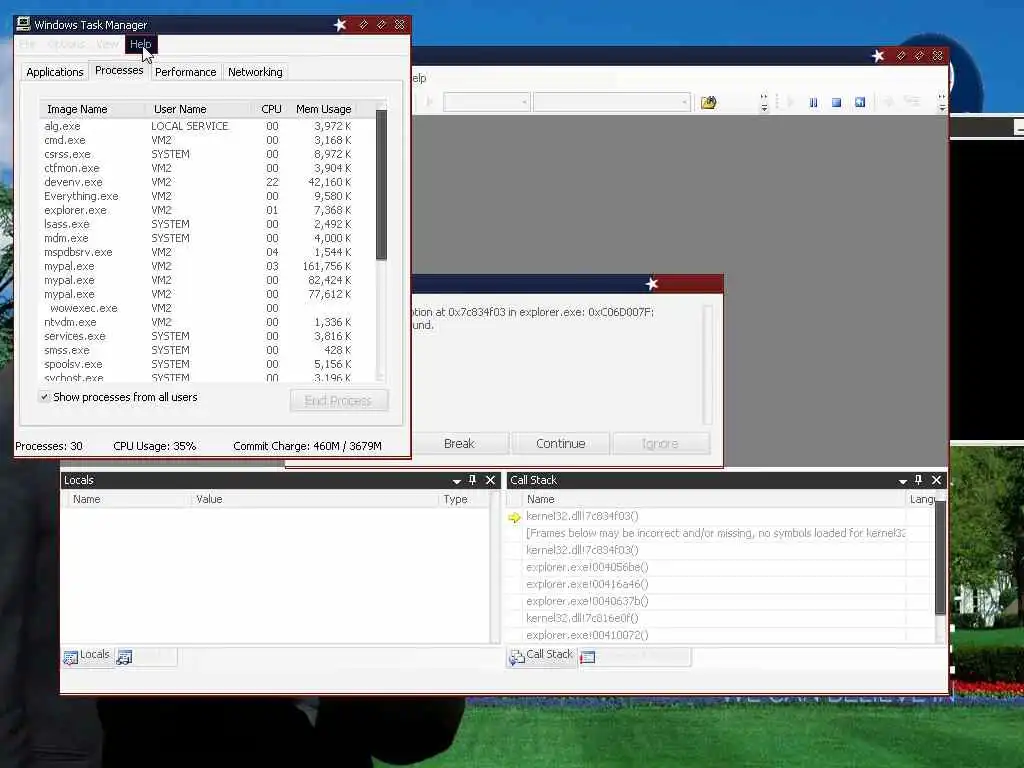Close the Locals panel
Image resolution: width=1024 pixels, height=768 pixels.
(490, 480)
